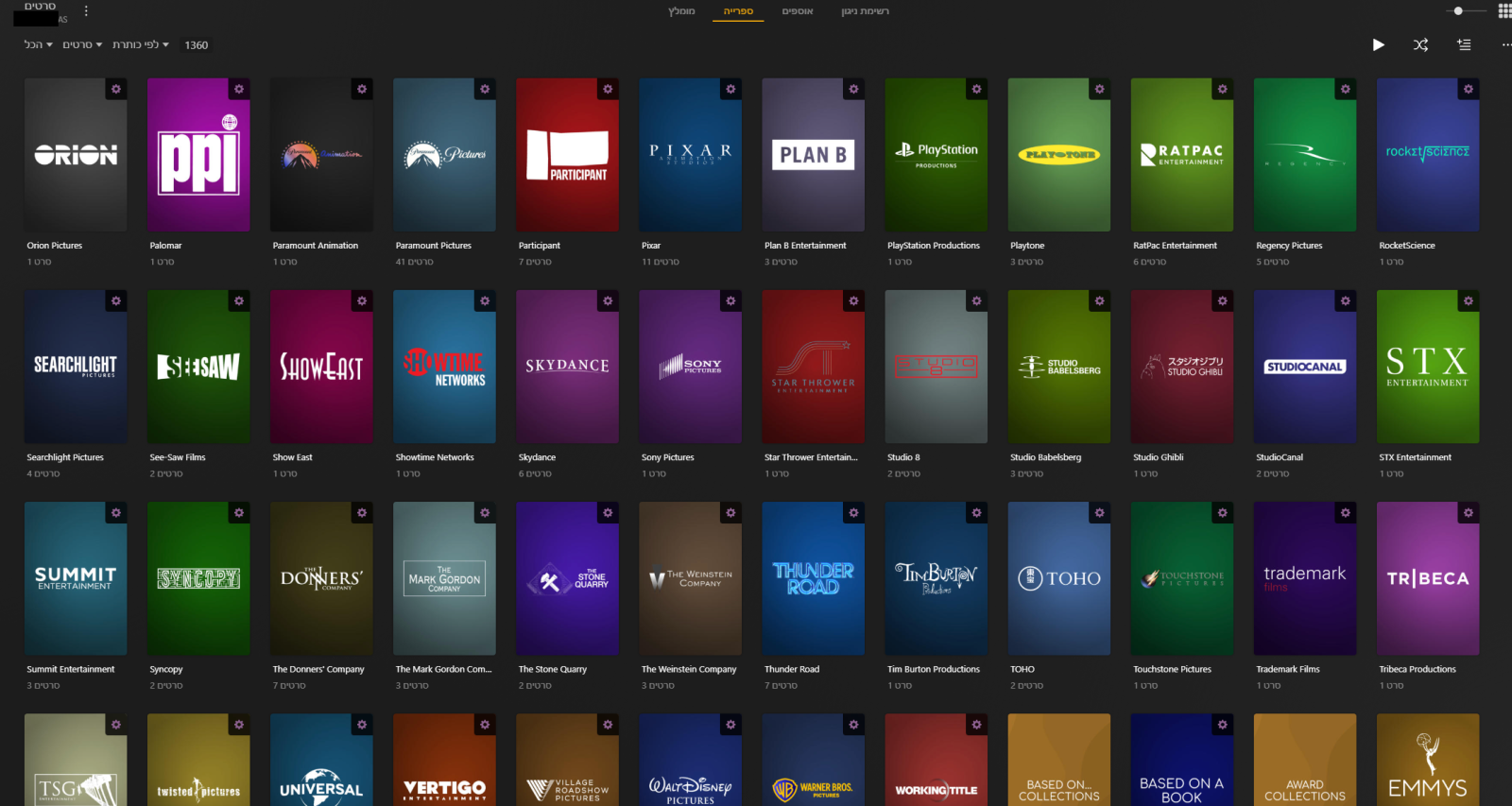Select the 'ספרייה' tab
Screen dimensions: 1512x806
pos(738,11)
